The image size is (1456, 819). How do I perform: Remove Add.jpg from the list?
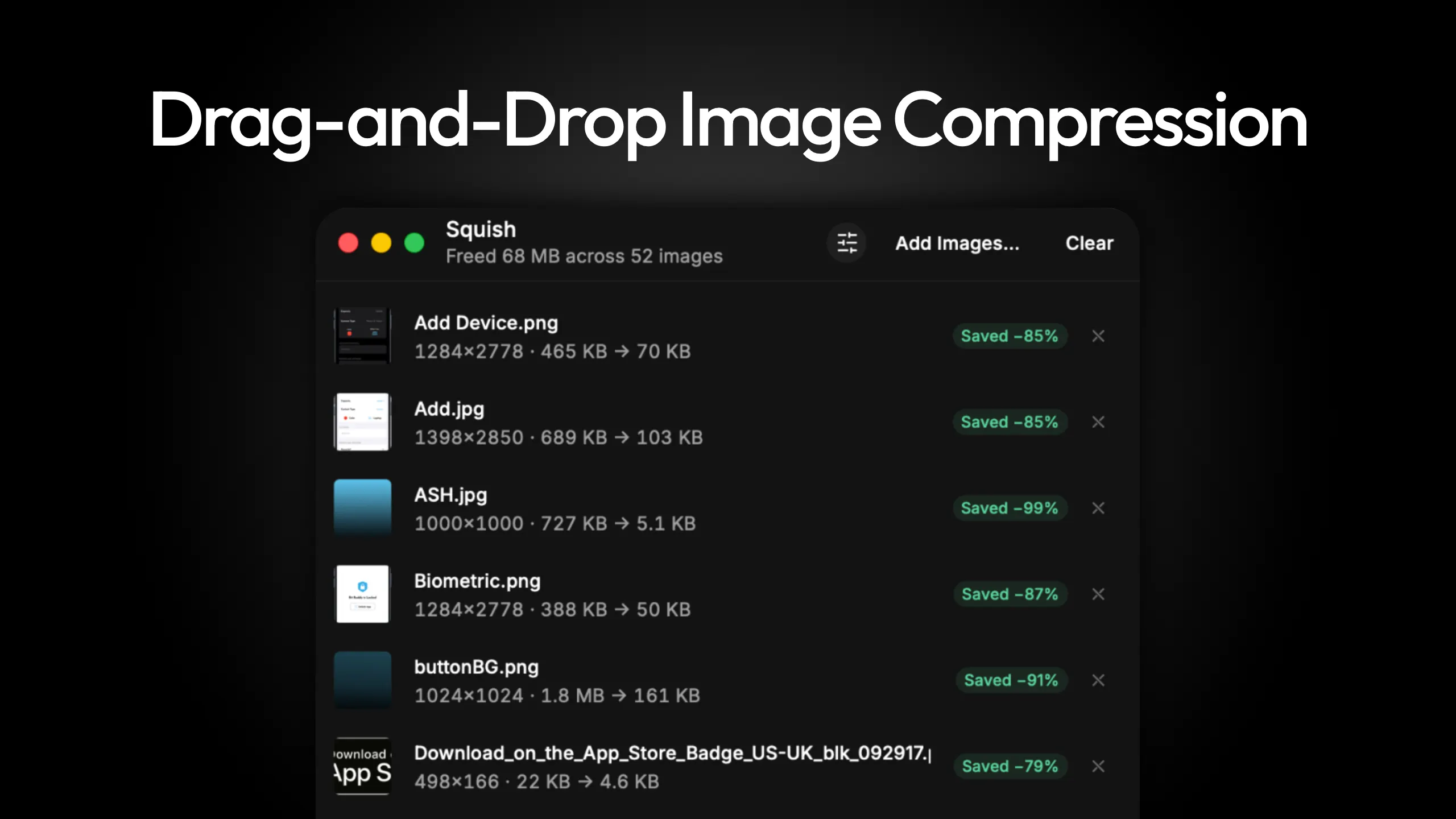click(x=1098, y=422)
